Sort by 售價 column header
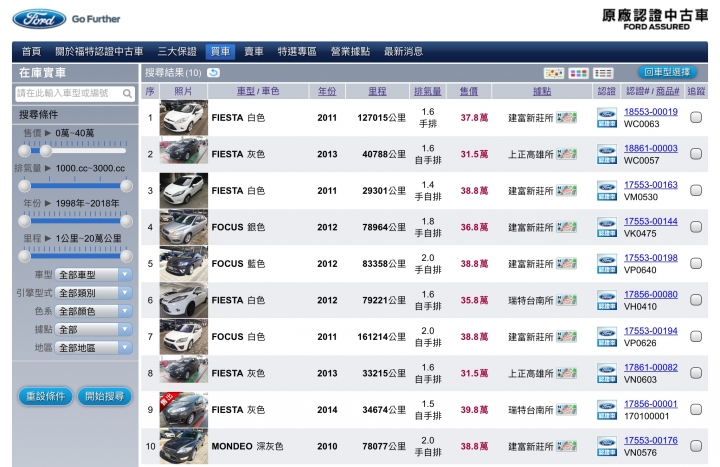 tap(469, 91)
